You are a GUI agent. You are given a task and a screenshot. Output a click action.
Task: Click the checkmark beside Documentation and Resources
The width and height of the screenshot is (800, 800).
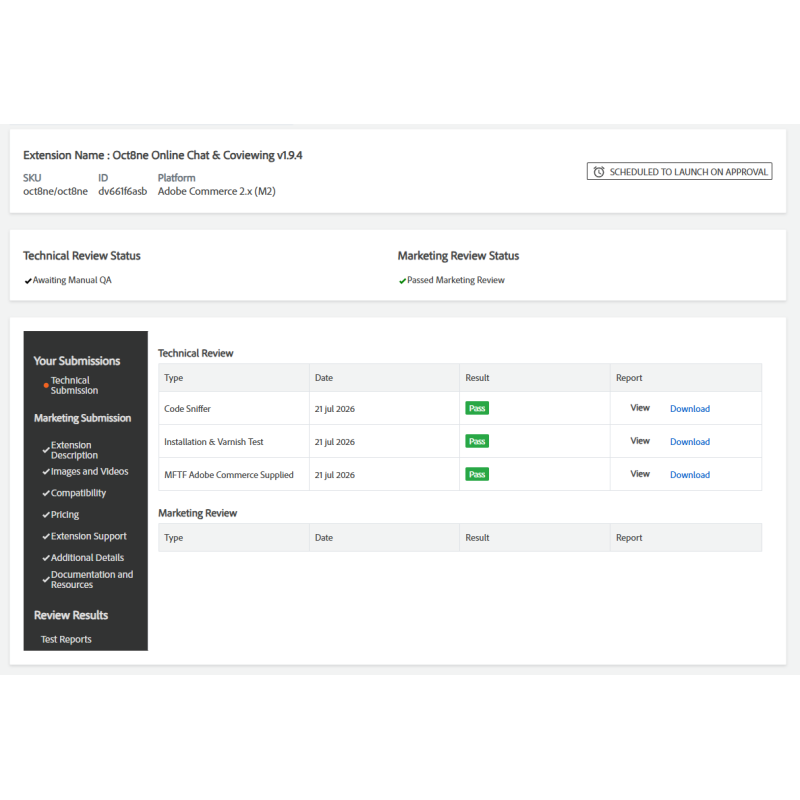pyautogui.click(x=46, y=580)
